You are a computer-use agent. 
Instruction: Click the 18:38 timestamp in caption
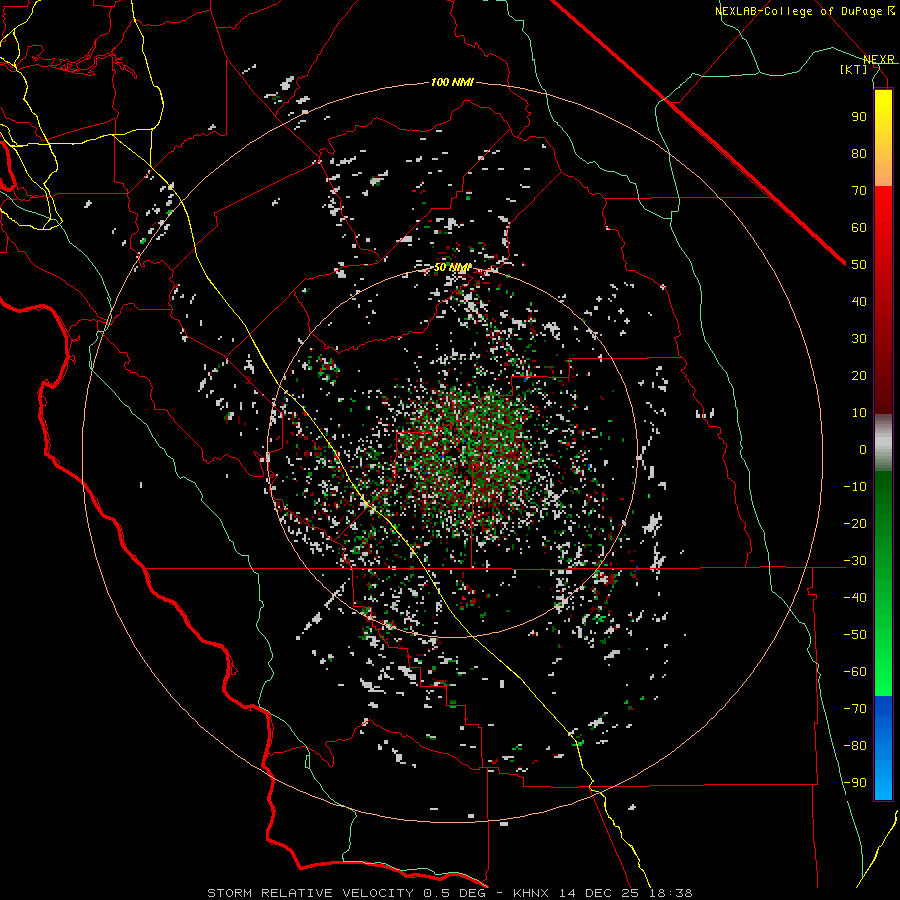click(x=671, y=893)
